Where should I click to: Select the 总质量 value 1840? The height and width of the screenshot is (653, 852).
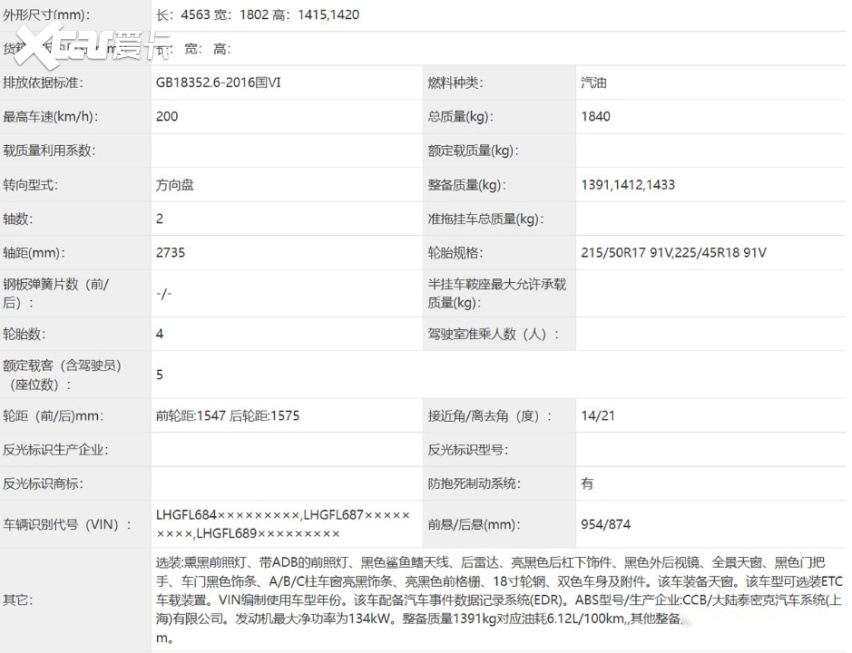coord(595,117)
